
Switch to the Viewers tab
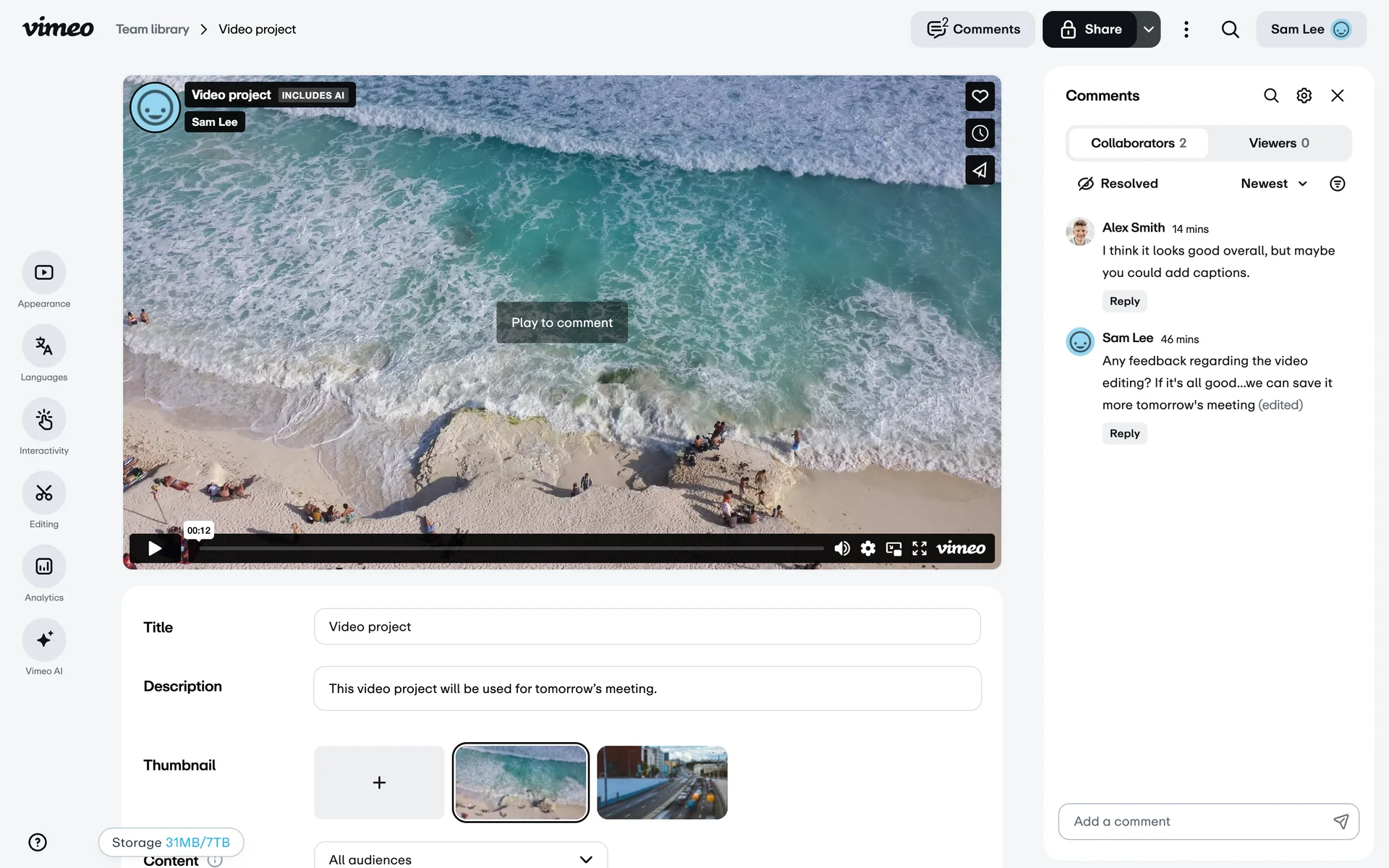click(x=1278, y=143)
